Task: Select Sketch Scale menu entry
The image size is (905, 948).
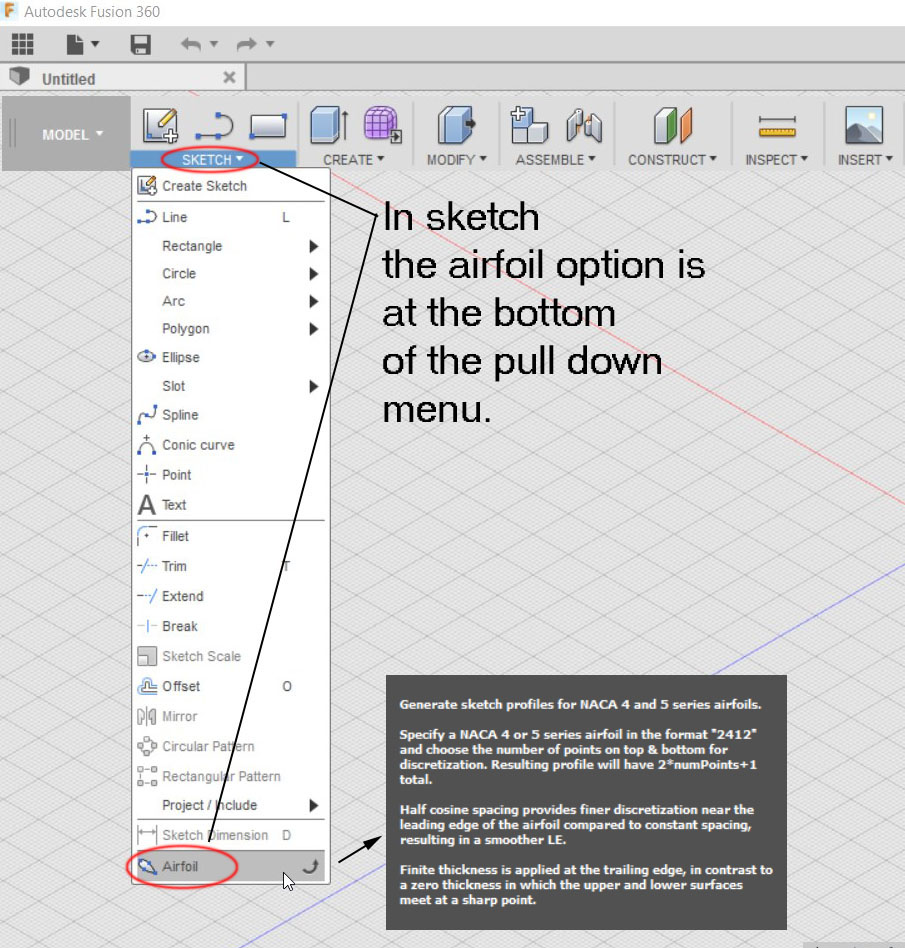Action: click(231, 656)
